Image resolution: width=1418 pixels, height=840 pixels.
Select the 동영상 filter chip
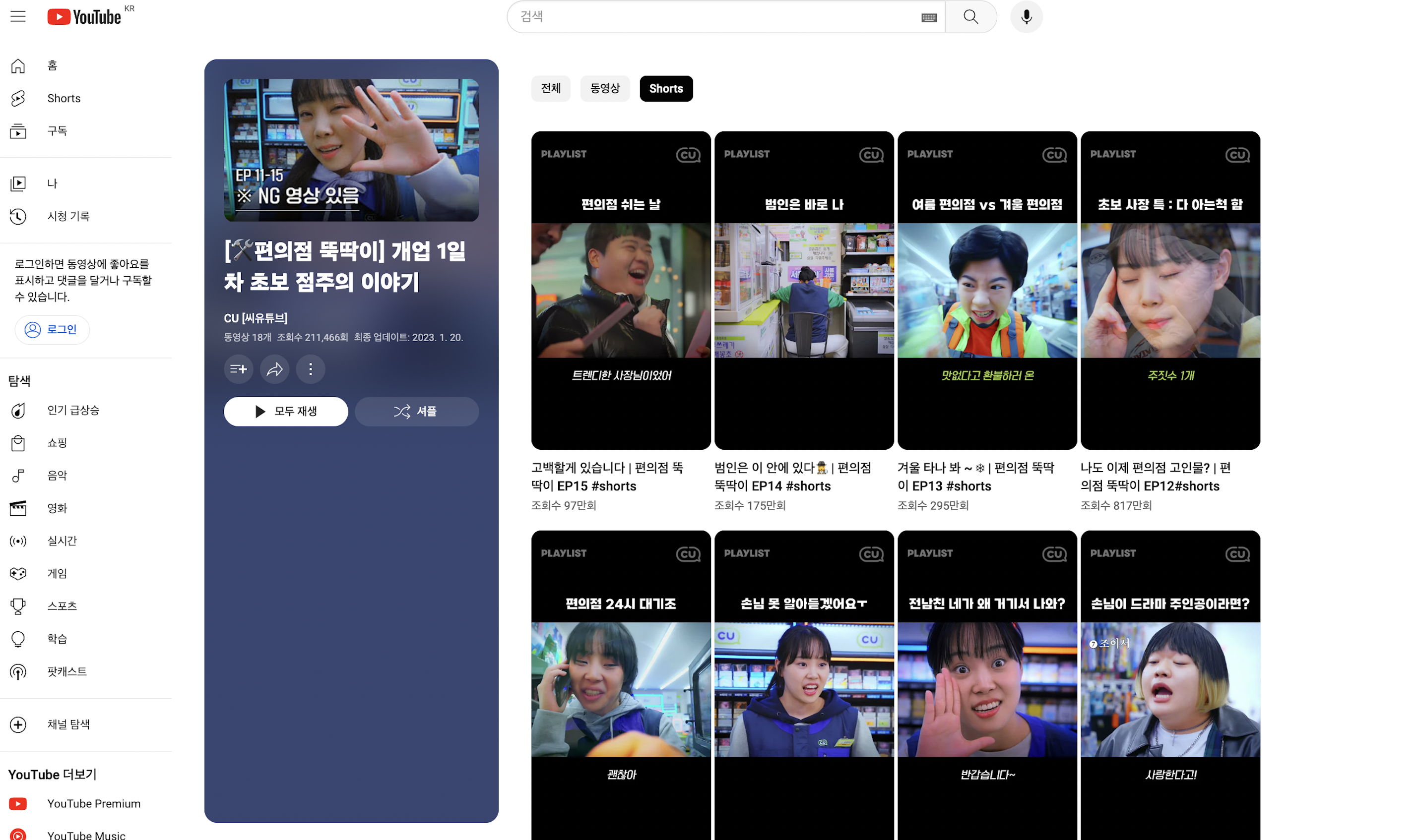[x=604, y=88]
